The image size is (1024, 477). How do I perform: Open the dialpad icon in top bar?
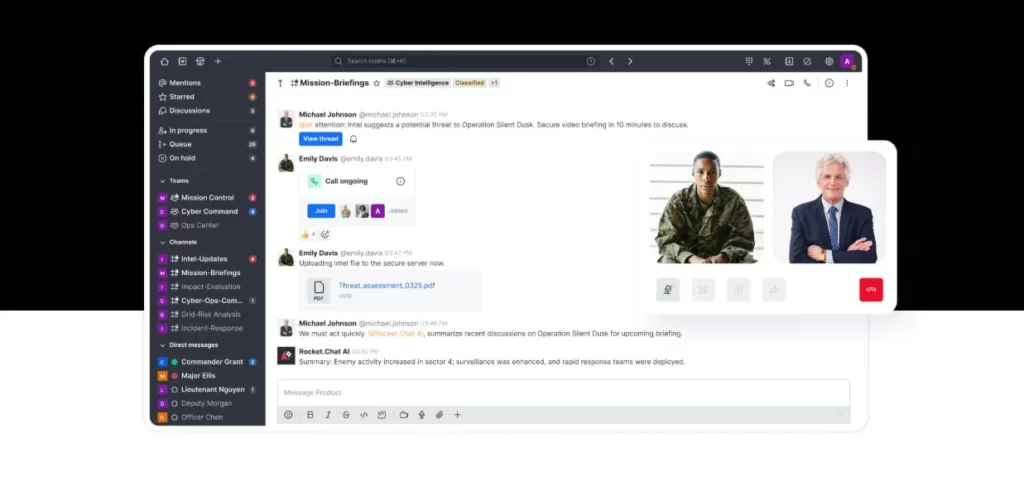coord(749,61)
